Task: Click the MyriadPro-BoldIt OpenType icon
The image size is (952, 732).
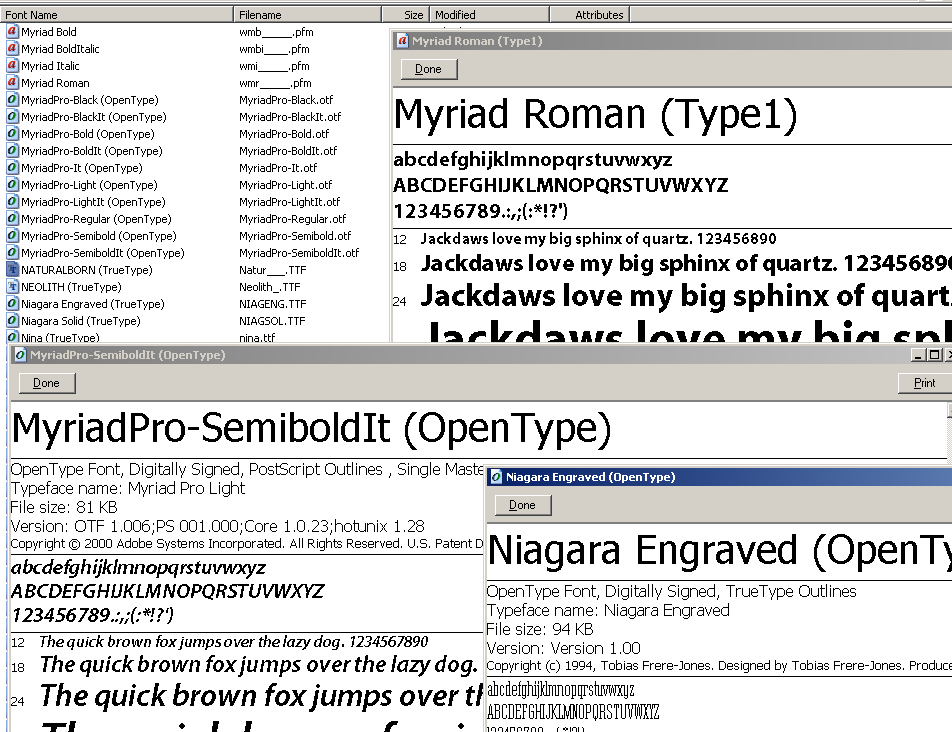Action: tap(12, 151)
